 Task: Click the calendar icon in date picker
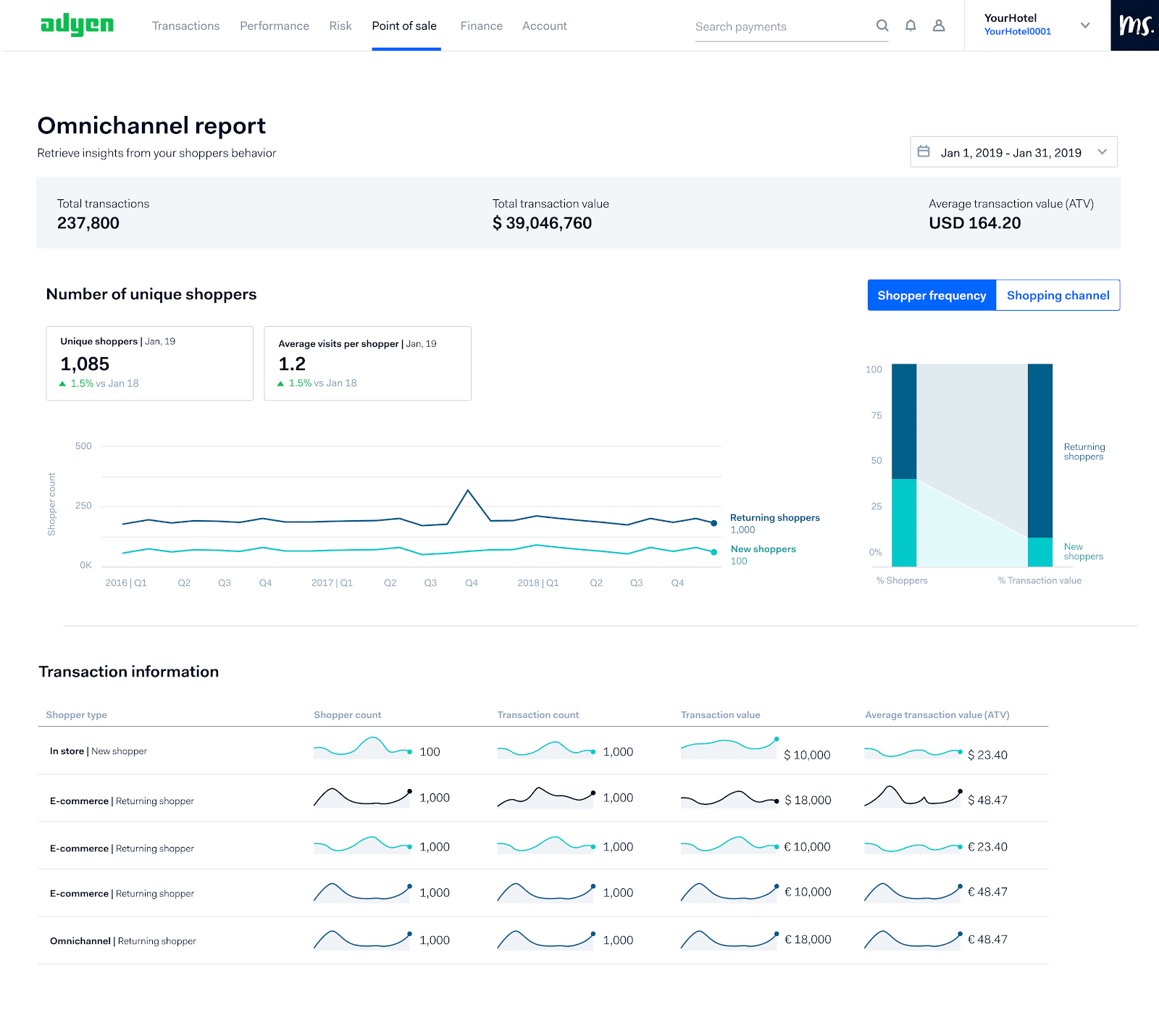924,152
